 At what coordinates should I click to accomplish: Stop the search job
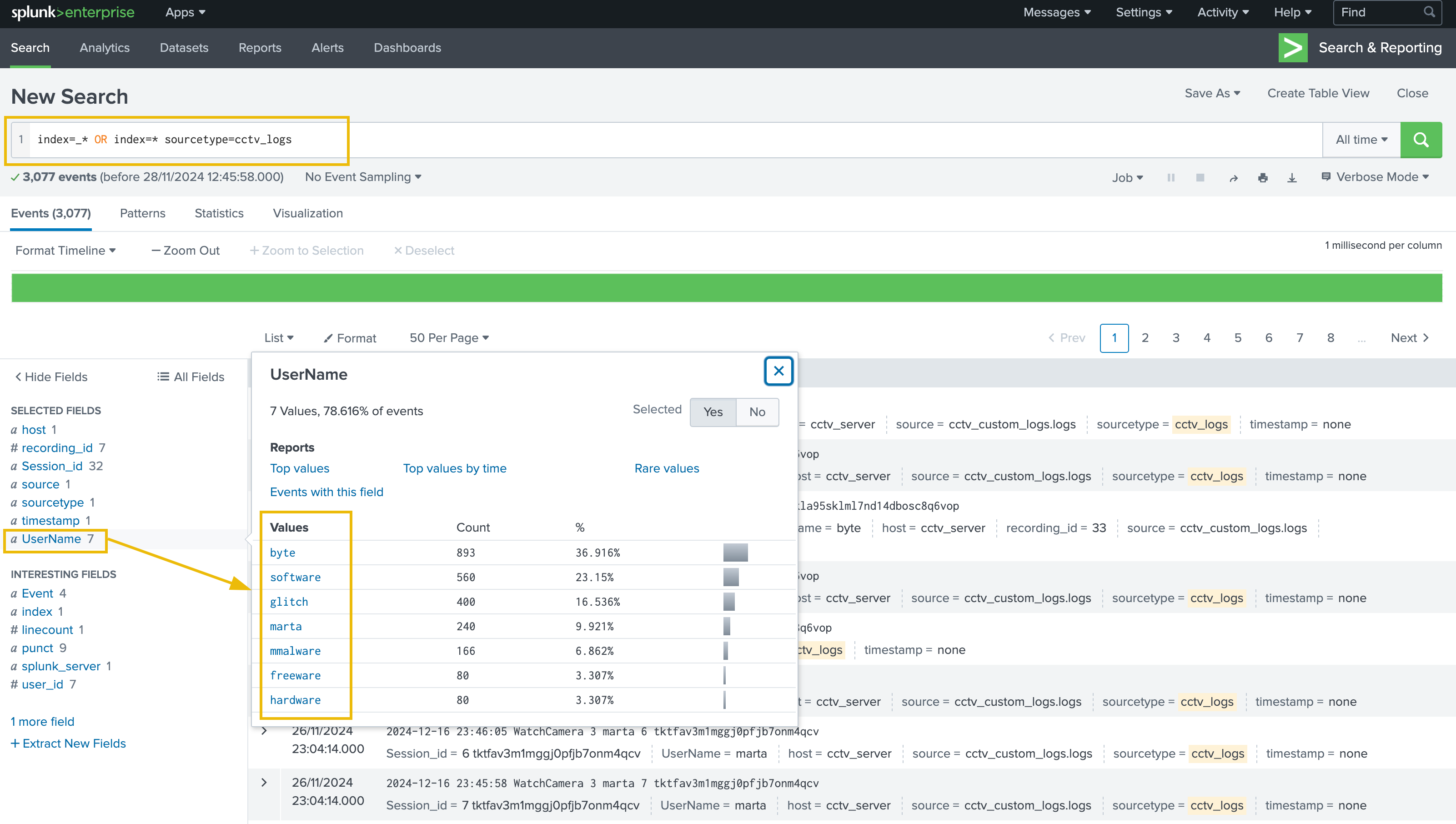coord(1200,178)
